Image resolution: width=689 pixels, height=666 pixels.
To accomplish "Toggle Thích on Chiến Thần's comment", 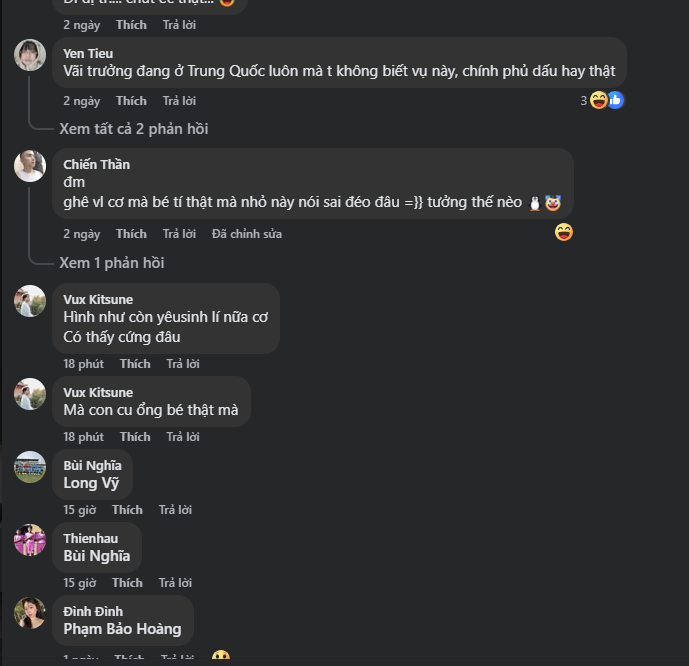I will (131, 234).
